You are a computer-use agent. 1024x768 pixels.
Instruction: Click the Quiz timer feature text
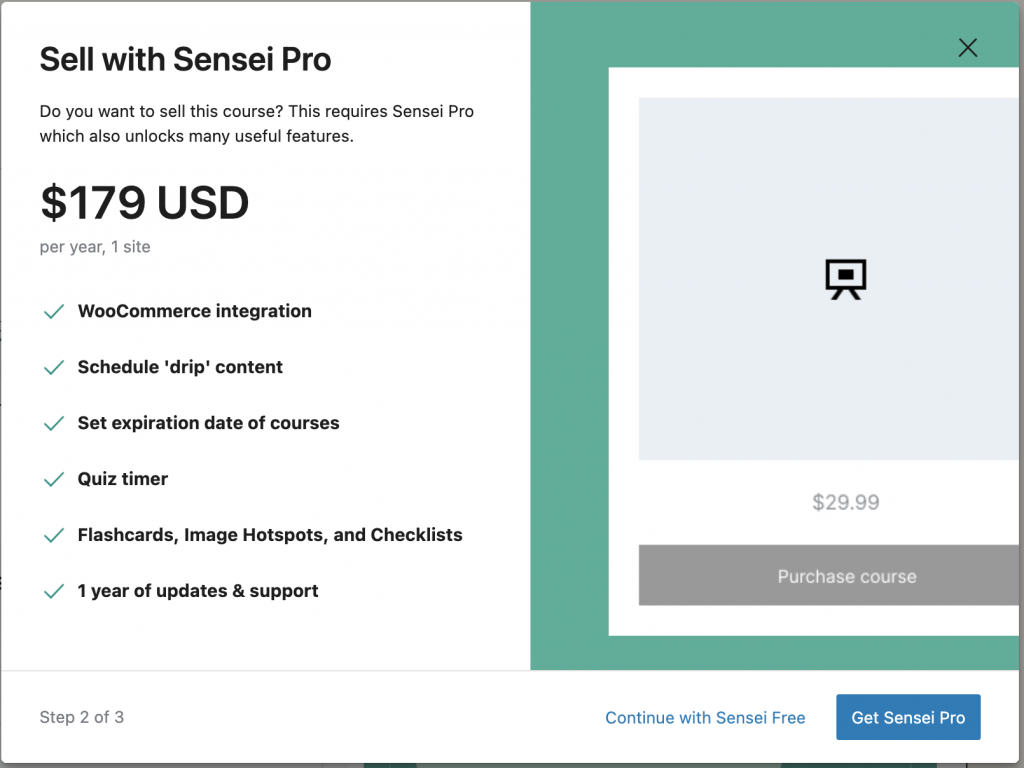(x=123, y=479)
